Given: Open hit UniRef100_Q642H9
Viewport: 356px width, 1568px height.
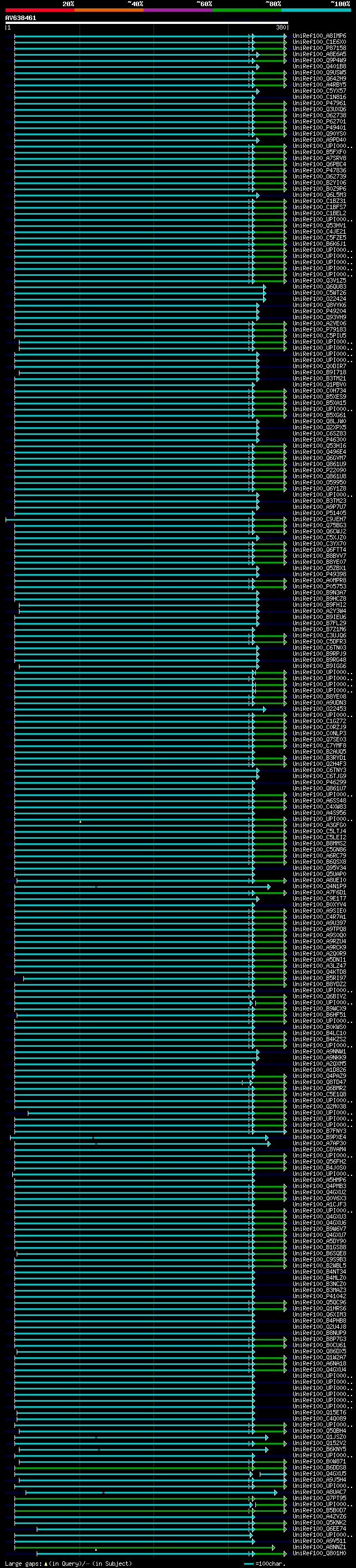Looking at the screenshot, I should (x=319, y=78).
